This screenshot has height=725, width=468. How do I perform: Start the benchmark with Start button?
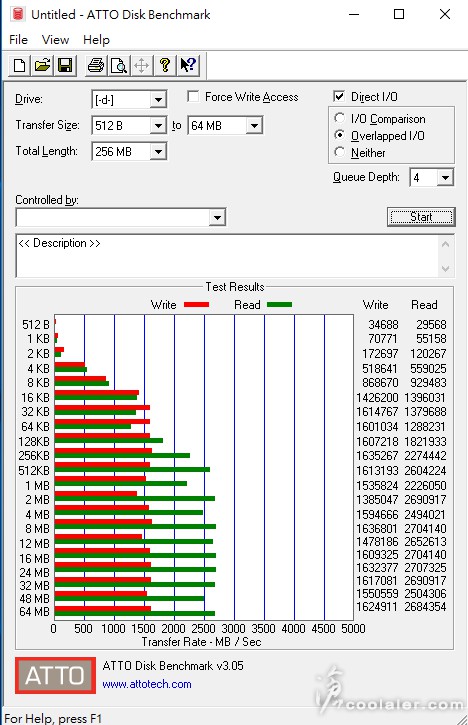point(421,217)
